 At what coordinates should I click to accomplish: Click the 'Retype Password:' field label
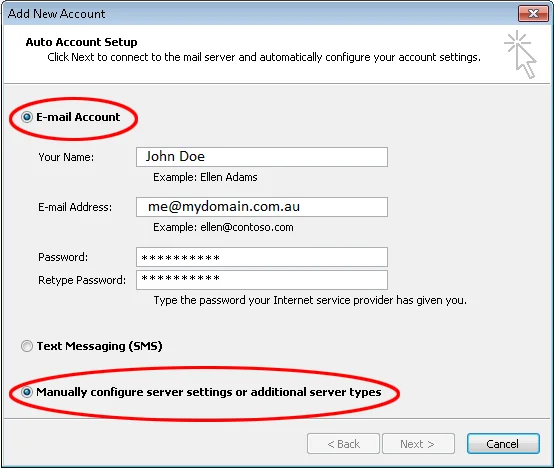[82, 280]
